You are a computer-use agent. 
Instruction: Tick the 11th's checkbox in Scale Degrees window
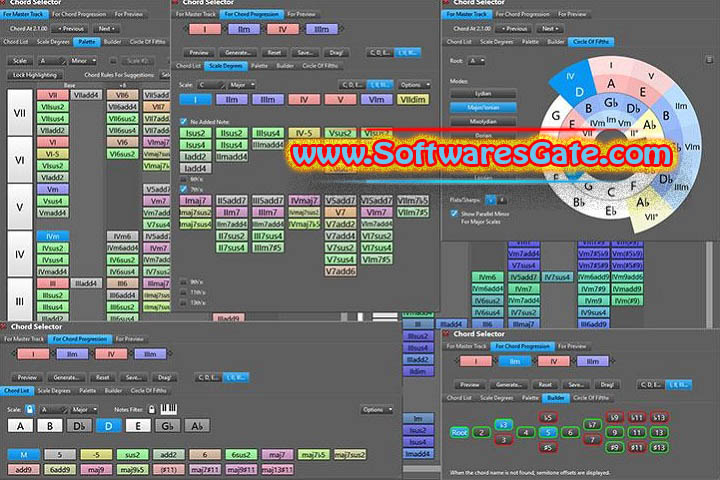point(184,292)
